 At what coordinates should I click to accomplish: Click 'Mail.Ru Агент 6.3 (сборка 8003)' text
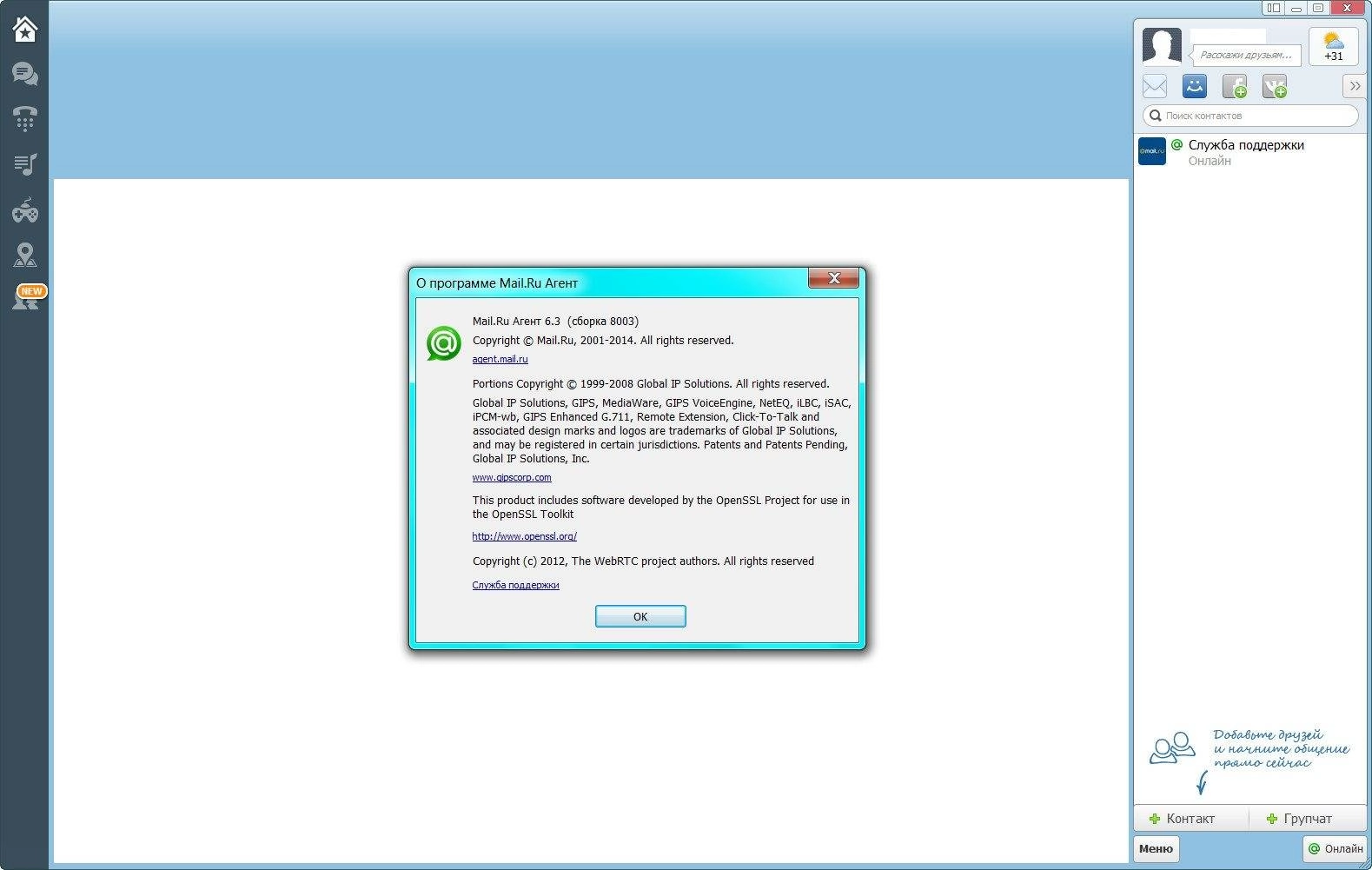(x=555, y=321)
